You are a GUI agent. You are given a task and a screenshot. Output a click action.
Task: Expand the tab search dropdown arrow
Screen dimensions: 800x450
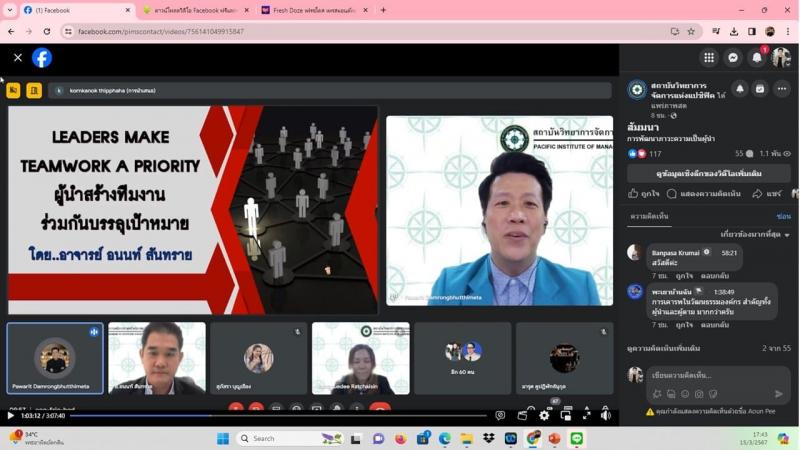pyautogui.click(x=10, y=10)
